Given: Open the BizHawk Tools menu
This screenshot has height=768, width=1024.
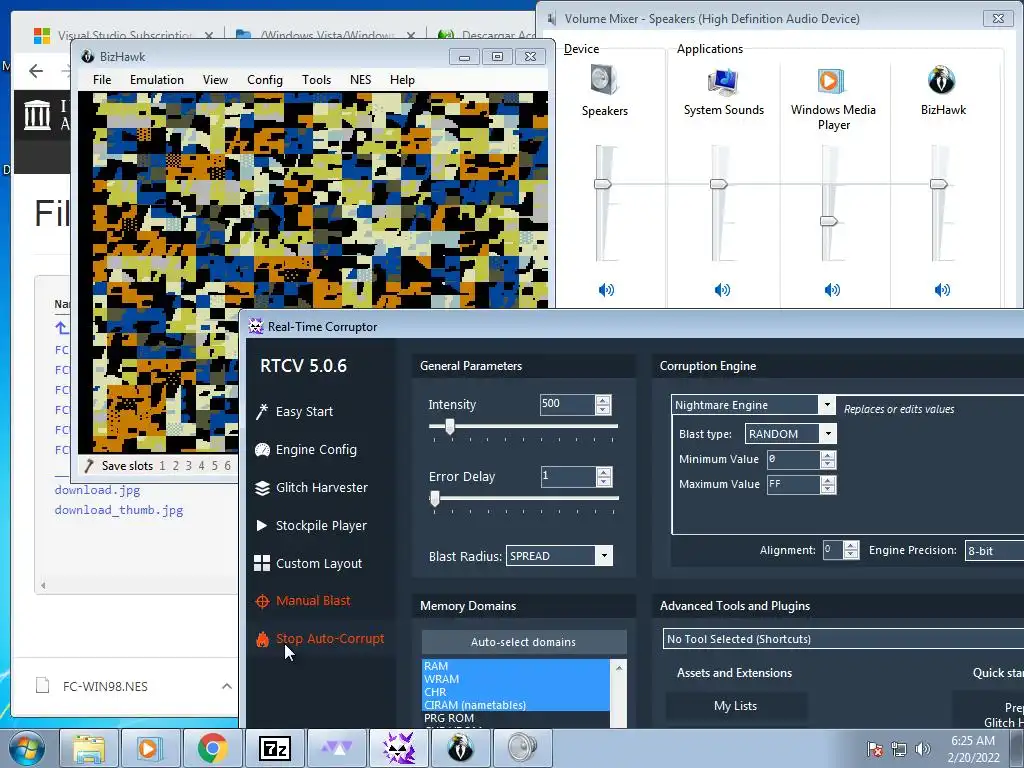Looking at the screenshot, I should pos(316,80).
